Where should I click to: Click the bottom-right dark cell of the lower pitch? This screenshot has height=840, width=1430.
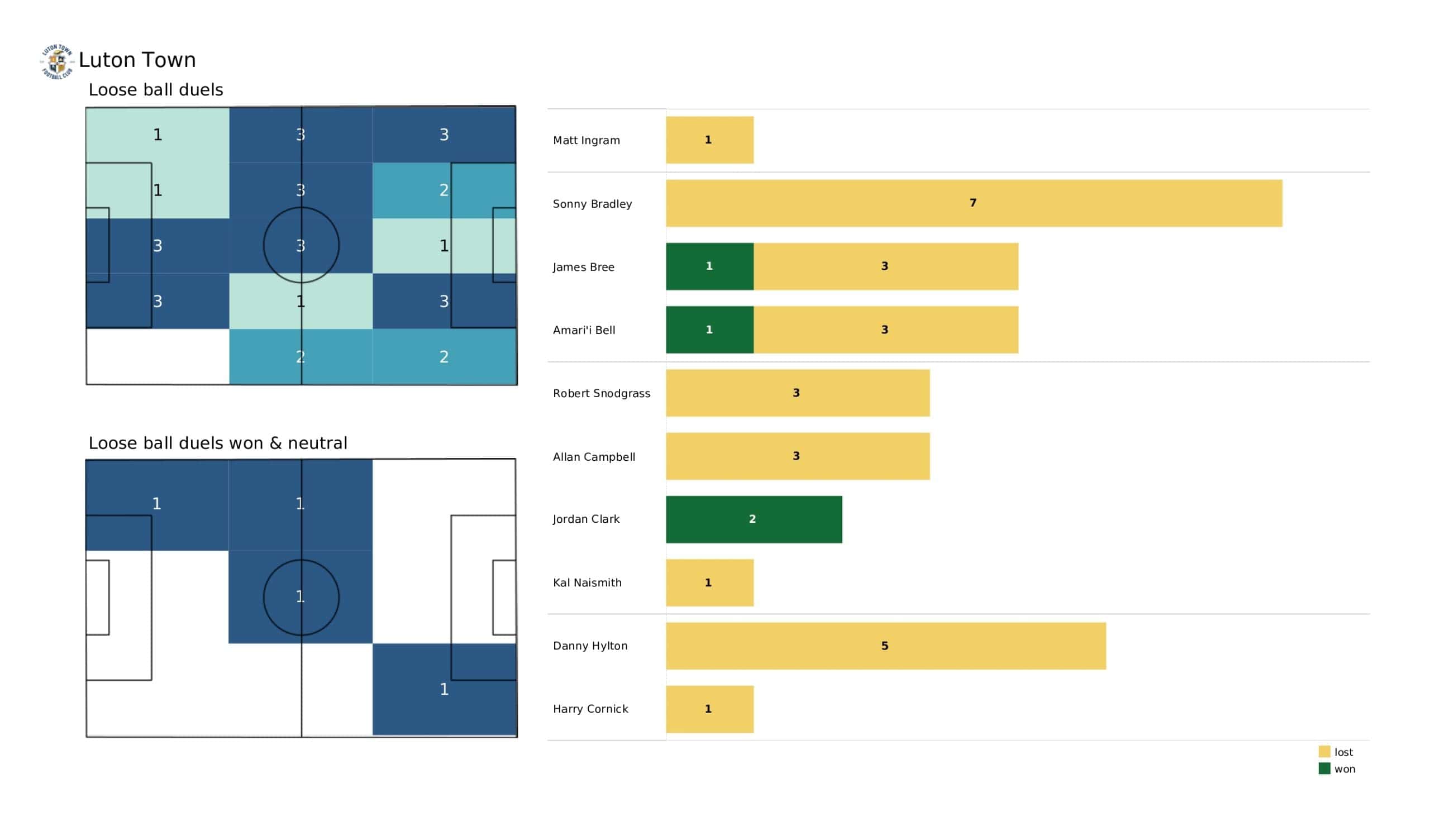click(x=444, y=689)
